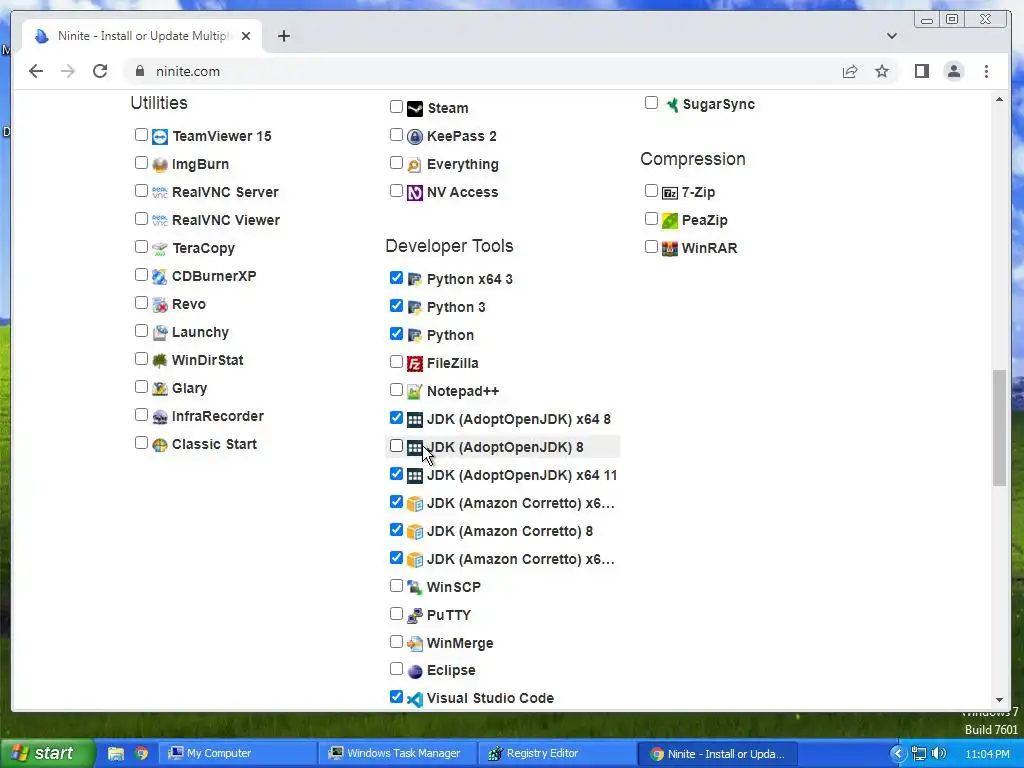Click the SugarSync bird icon
This screenshot has height=768, width=1024.
(672, 104)
